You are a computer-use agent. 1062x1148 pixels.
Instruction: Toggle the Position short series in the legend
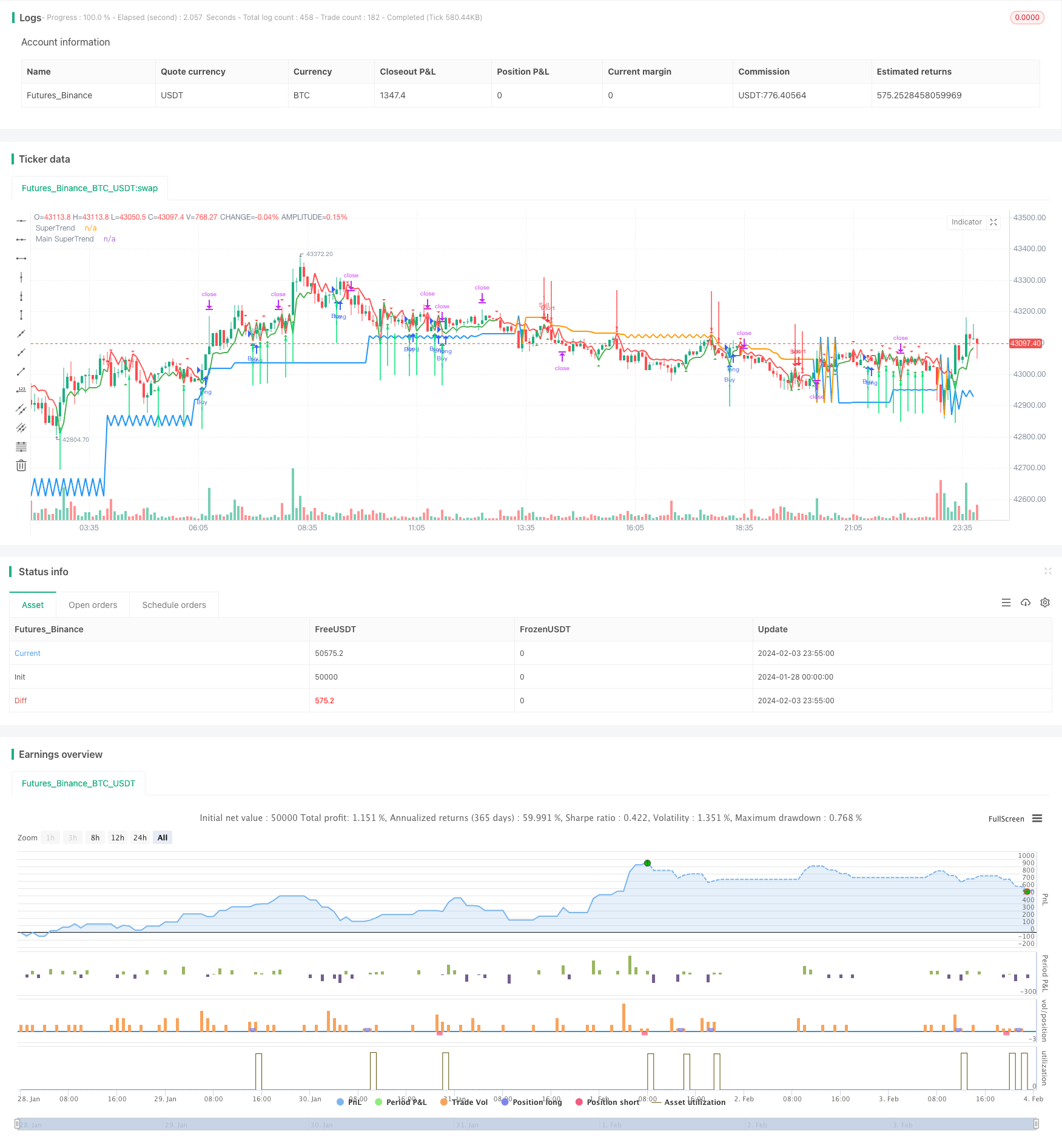[x=607, y=1102]
